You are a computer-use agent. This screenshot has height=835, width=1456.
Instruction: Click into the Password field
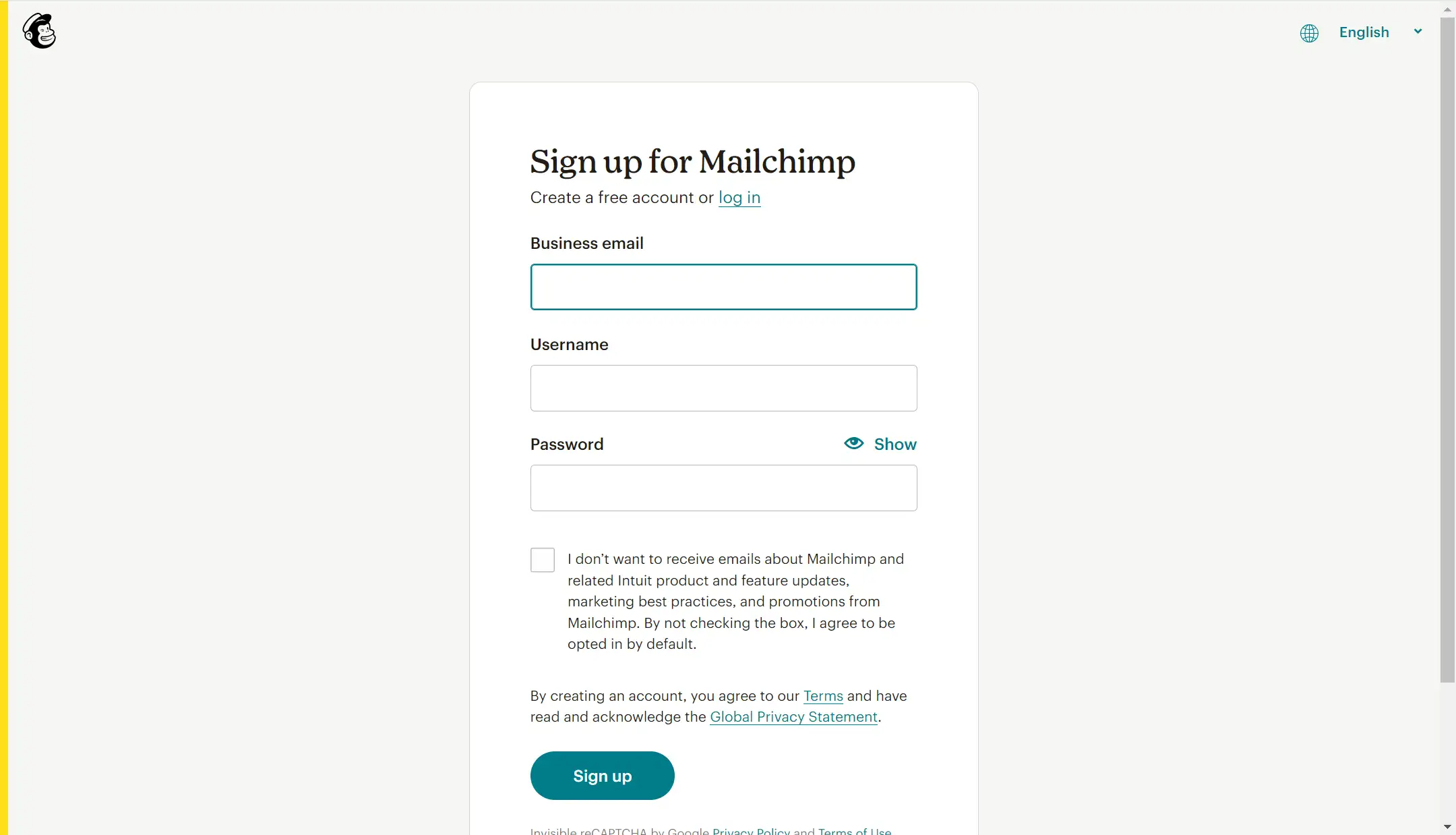point(723,488)
